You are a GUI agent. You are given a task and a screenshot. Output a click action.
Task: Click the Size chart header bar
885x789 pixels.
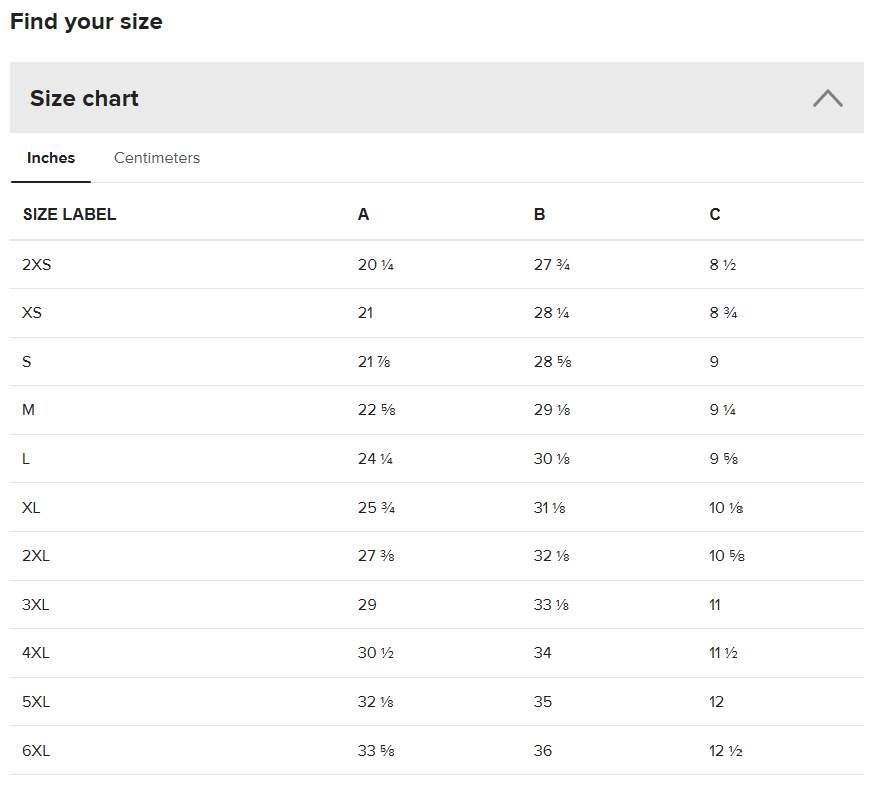pos(437,98)
